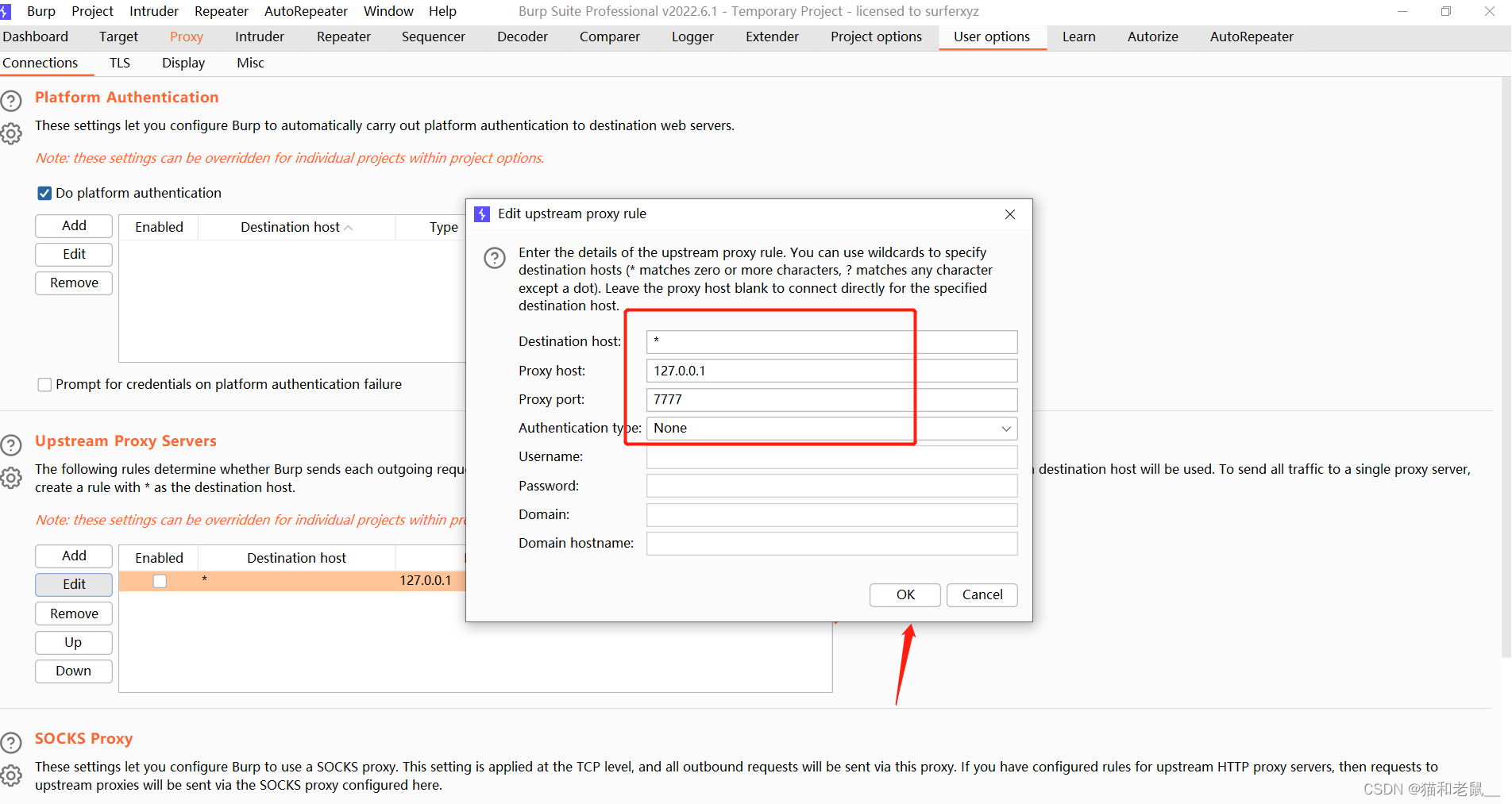The height and width of the screenshot is (804, 1512).
Task: Open the Authentication type dropdown
Action: [831, 429]
